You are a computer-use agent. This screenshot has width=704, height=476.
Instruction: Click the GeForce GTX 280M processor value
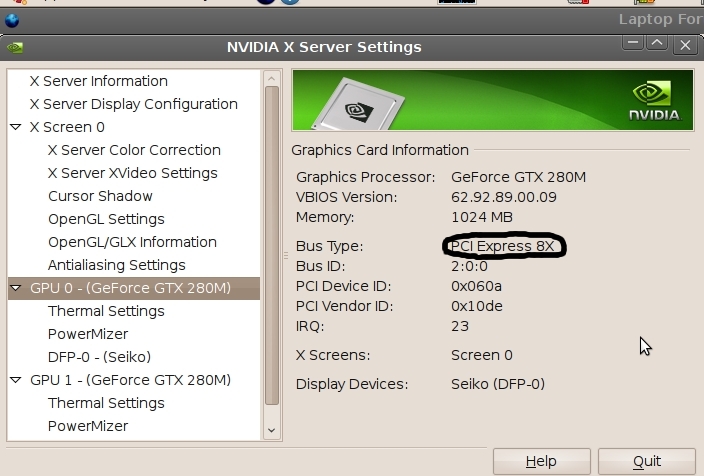(x=519, y=177)
